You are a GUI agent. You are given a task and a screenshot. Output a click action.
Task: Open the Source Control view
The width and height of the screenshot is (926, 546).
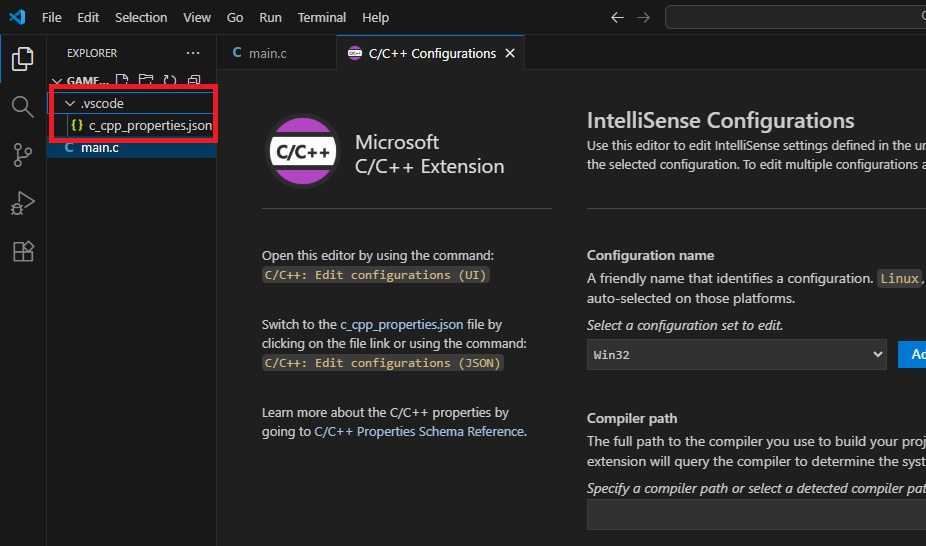(x=22, y=154)
